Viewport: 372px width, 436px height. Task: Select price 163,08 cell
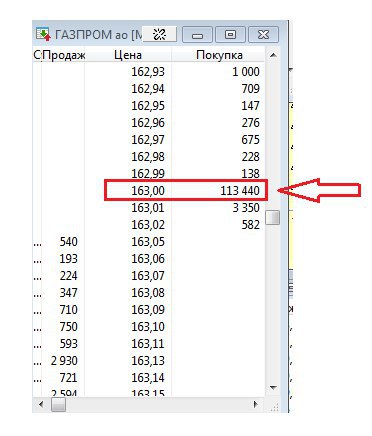(148, 293)
